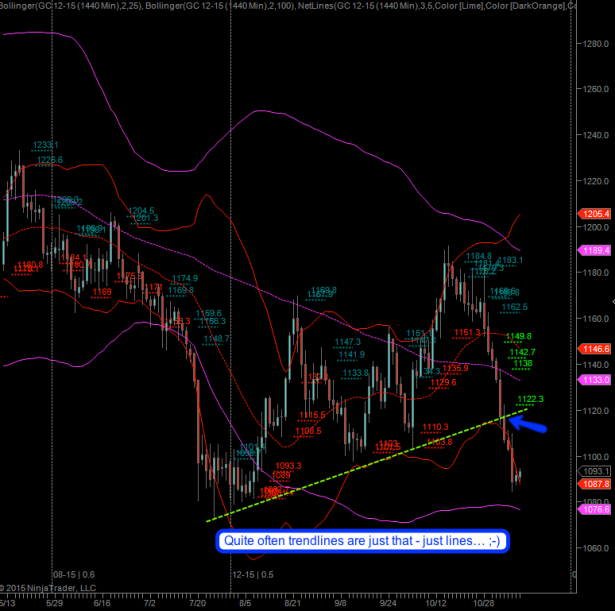Select the red 1205.4 price marker
615x611 pixels.
597,214
